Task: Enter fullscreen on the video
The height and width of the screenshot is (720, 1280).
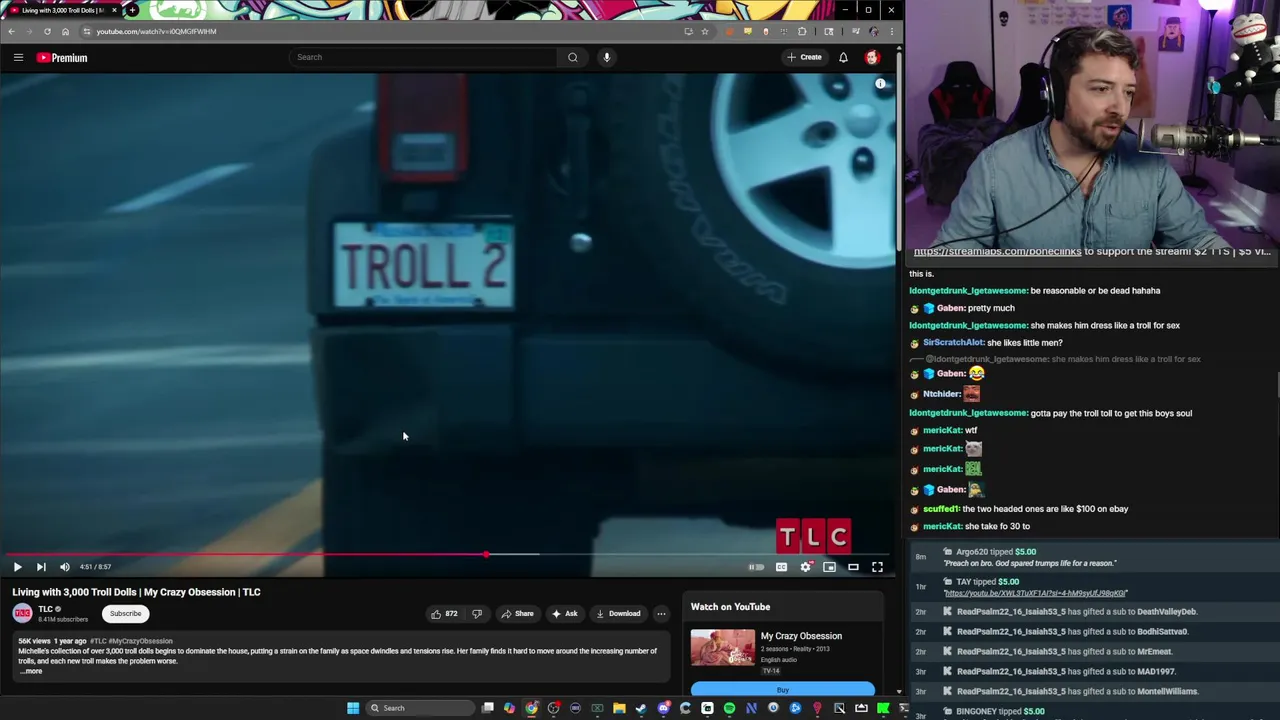Action: [x=877, y=567]
